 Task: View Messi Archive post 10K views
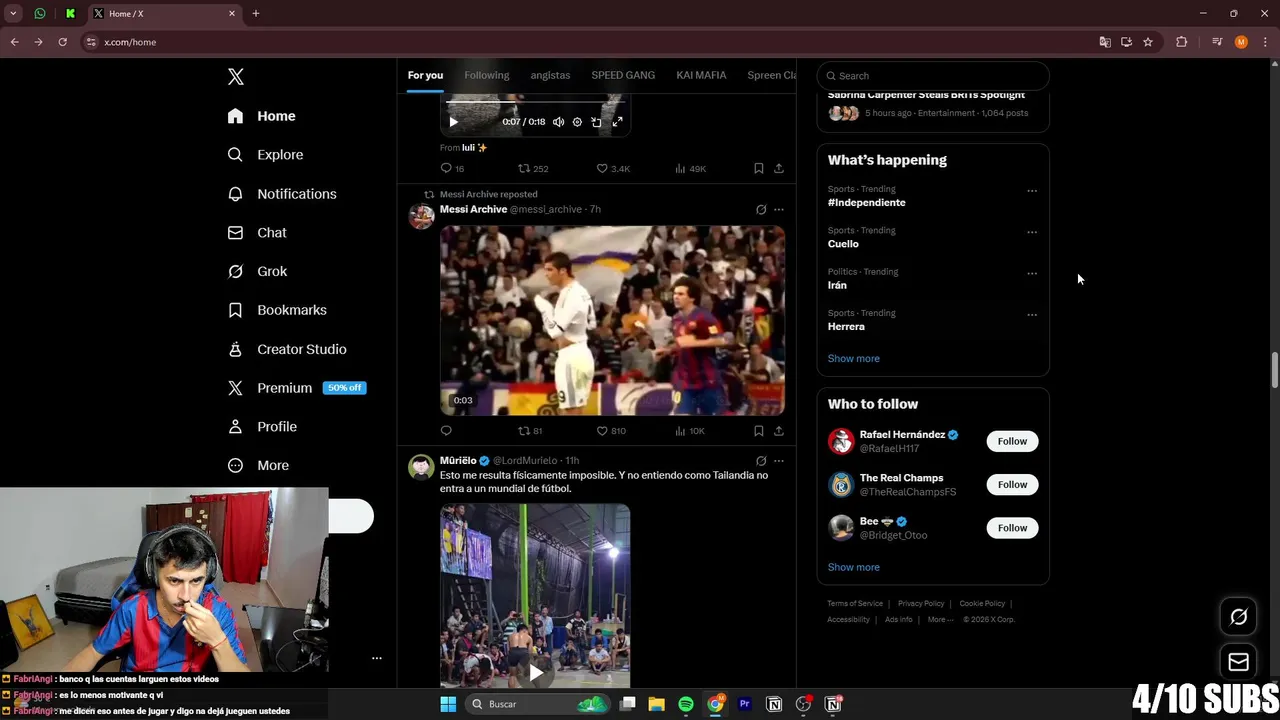[690, 431]
